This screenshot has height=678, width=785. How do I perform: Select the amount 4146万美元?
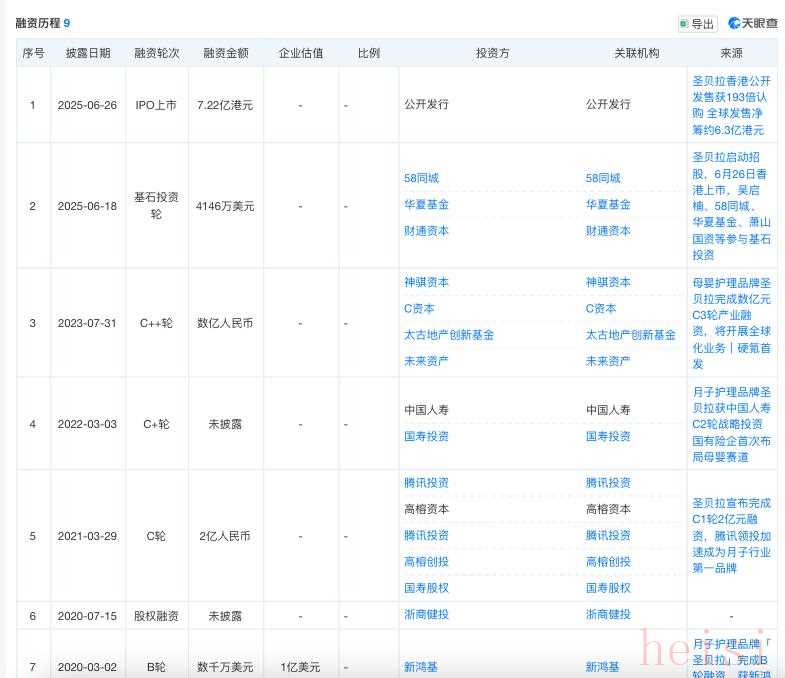(x=225, y=206)
